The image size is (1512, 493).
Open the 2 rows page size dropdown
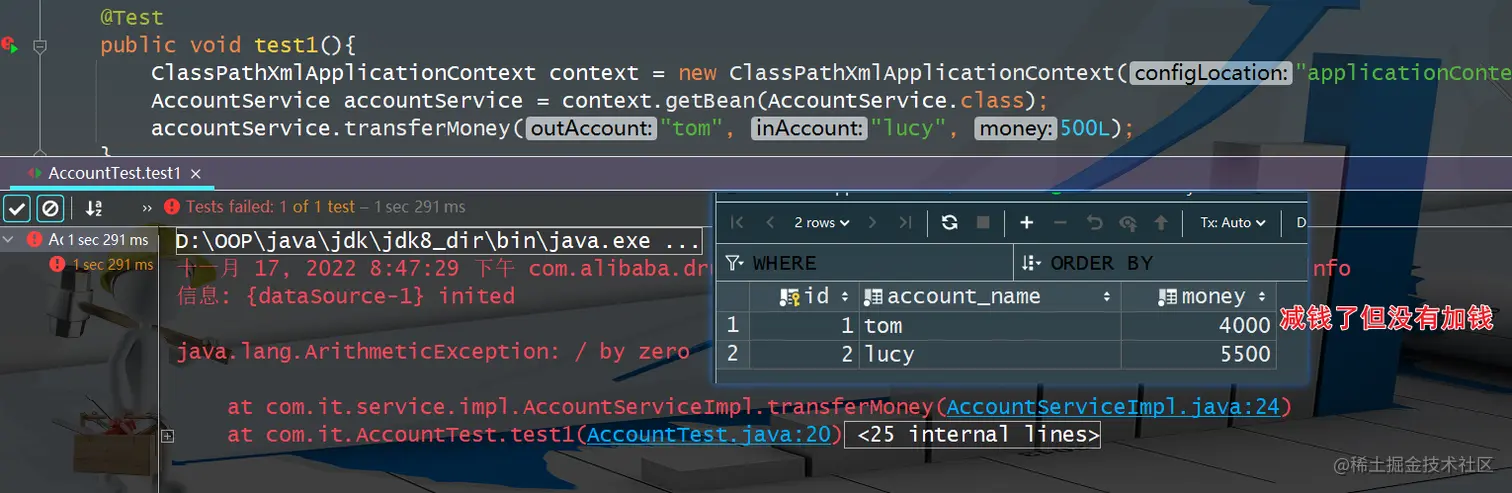tap(822, 223)
